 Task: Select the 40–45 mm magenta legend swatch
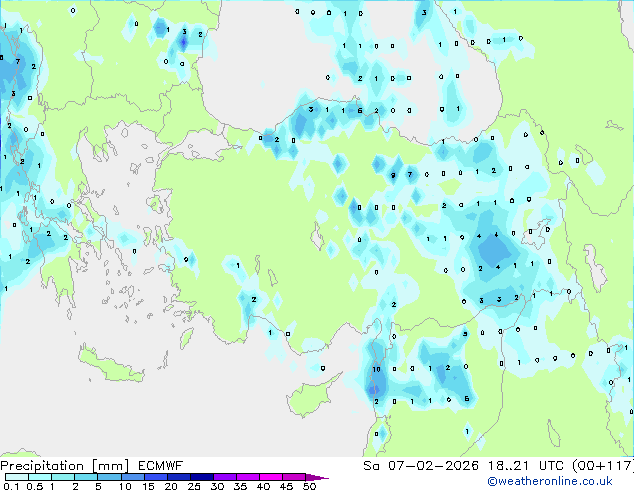[x=271, y=477]
